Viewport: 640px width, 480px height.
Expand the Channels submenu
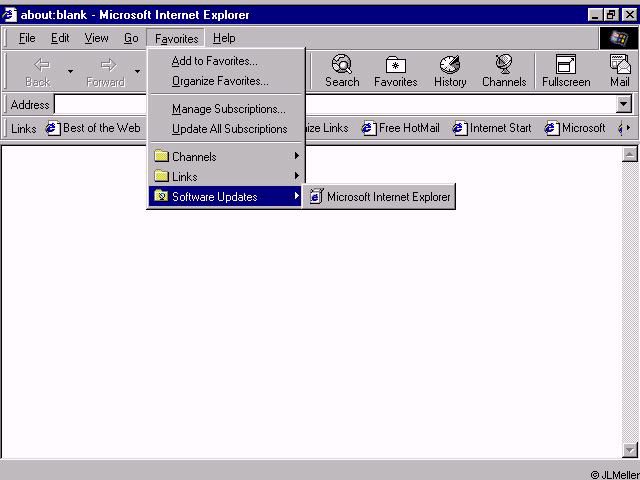[226, 156]
